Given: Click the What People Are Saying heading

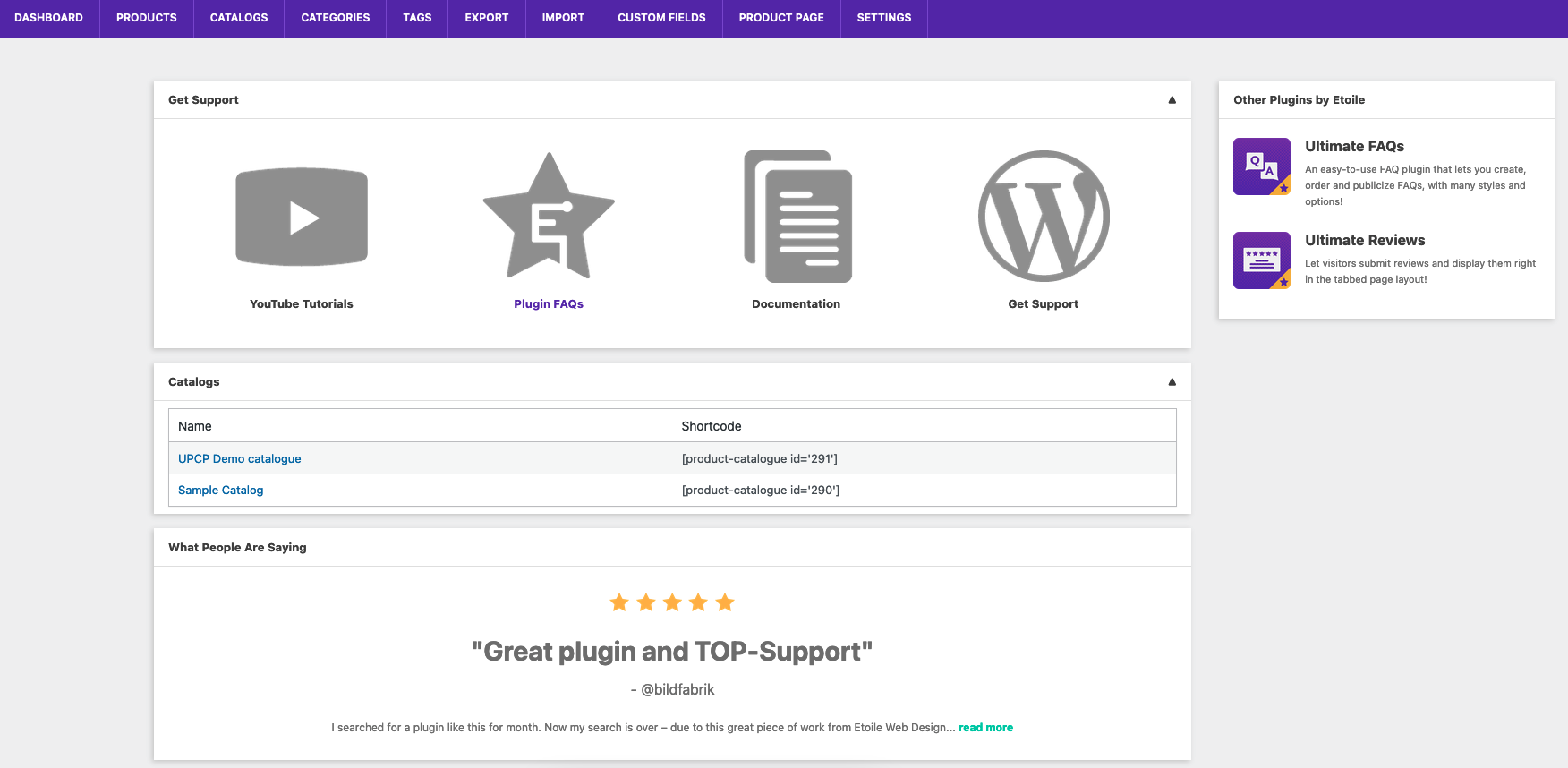Looking at the screenshot, I should (237, 547).
